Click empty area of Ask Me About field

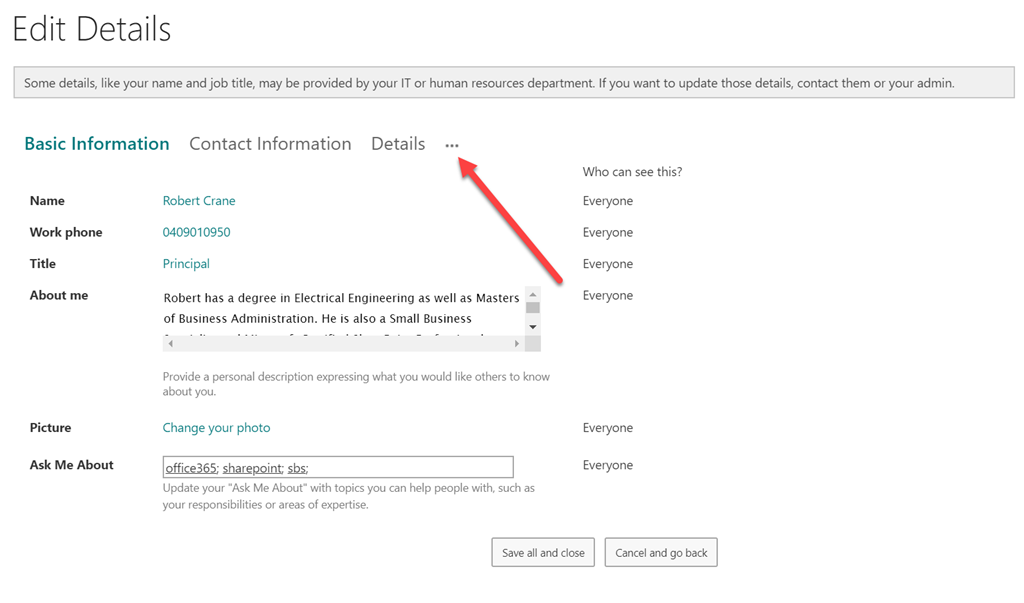tap(420, 467)
